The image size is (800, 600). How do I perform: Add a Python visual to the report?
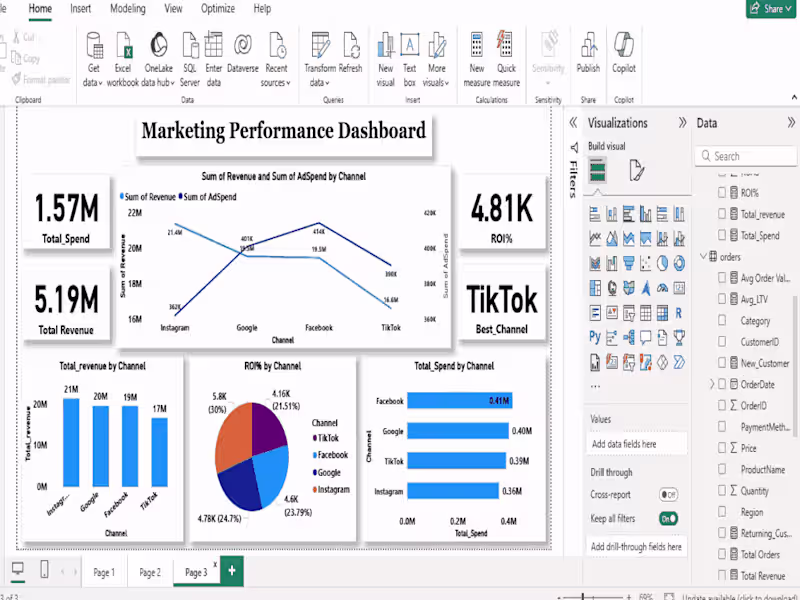coord(593,337)
